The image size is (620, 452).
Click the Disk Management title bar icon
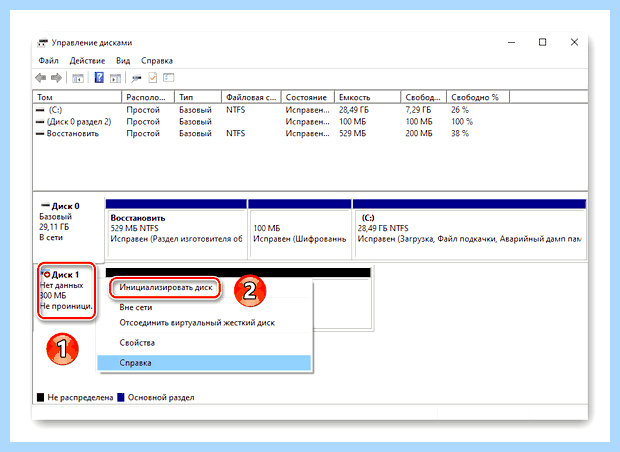[x=42, y=43]
